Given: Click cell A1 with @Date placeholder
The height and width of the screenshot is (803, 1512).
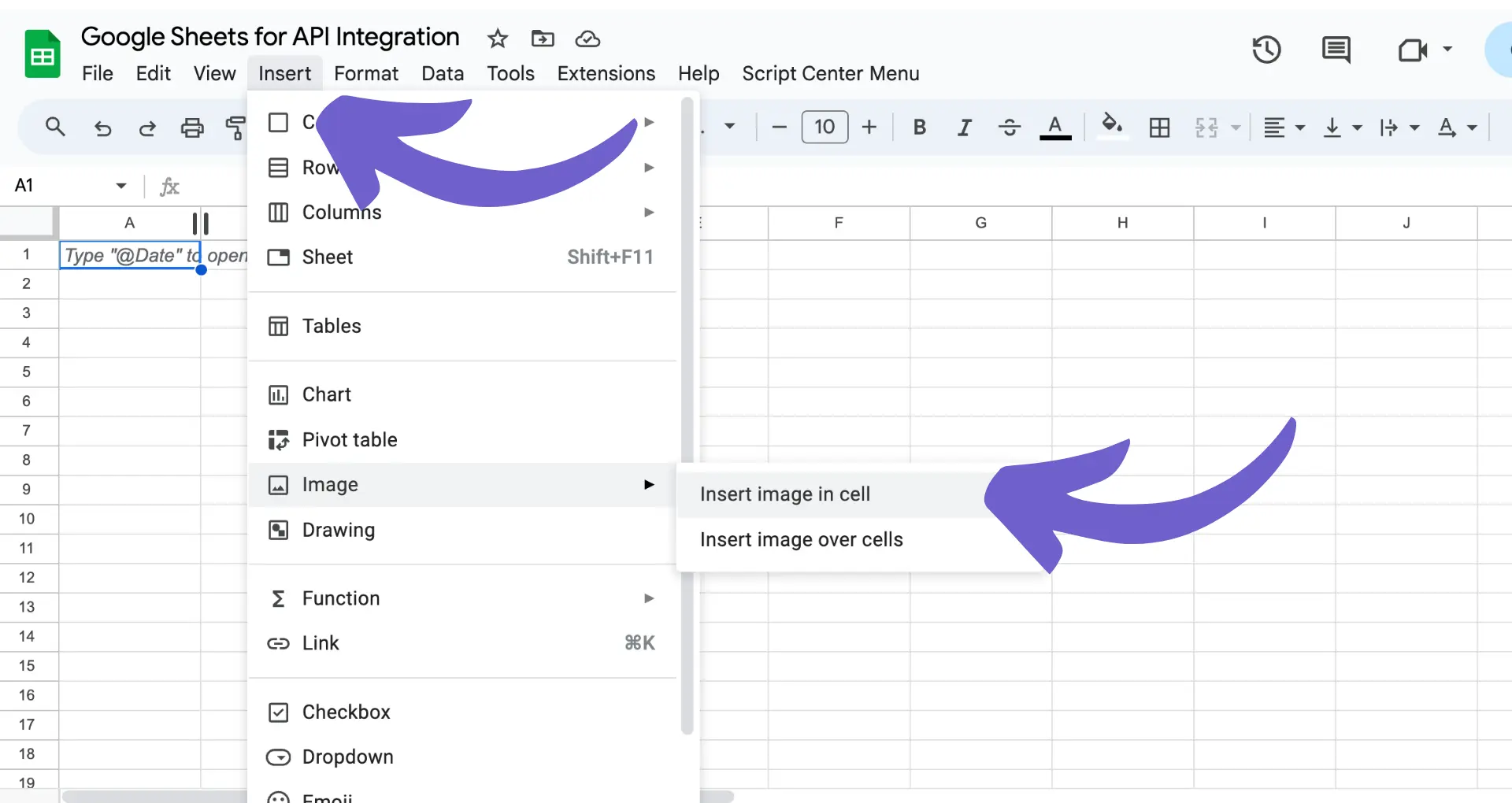Looking at the screenshot, I should [130, 255].
